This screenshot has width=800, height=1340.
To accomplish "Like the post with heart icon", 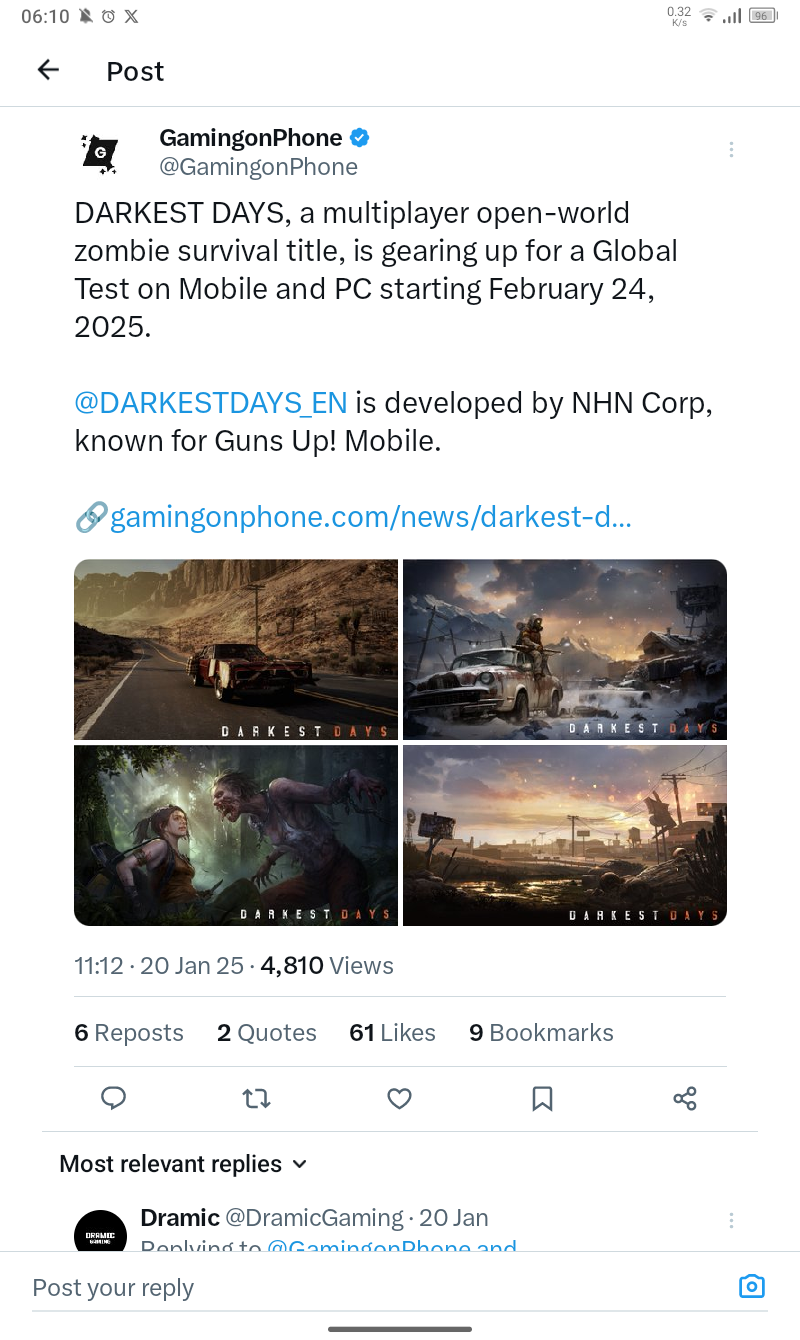I will click(399, 1099).
